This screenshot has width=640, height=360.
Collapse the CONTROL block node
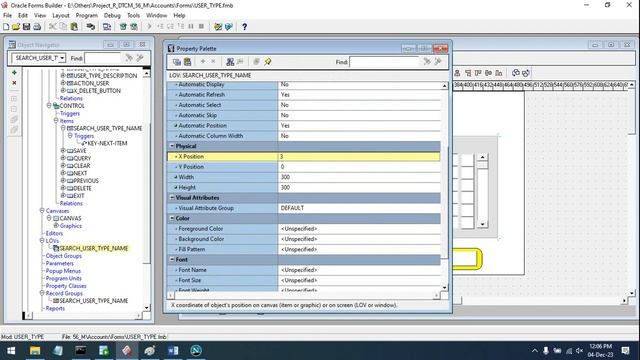point(49,105)
